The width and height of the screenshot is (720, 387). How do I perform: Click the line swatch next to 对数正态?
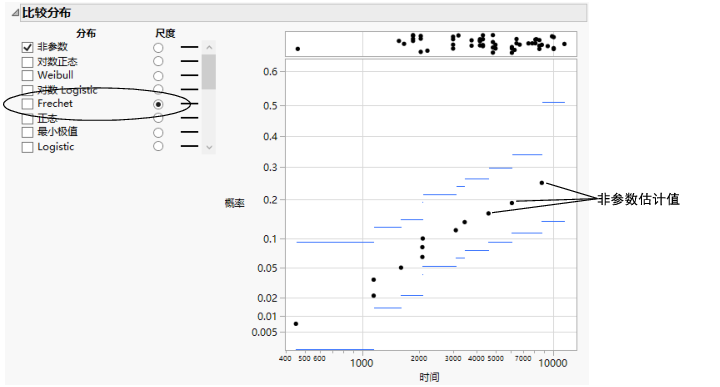(190, 61)
